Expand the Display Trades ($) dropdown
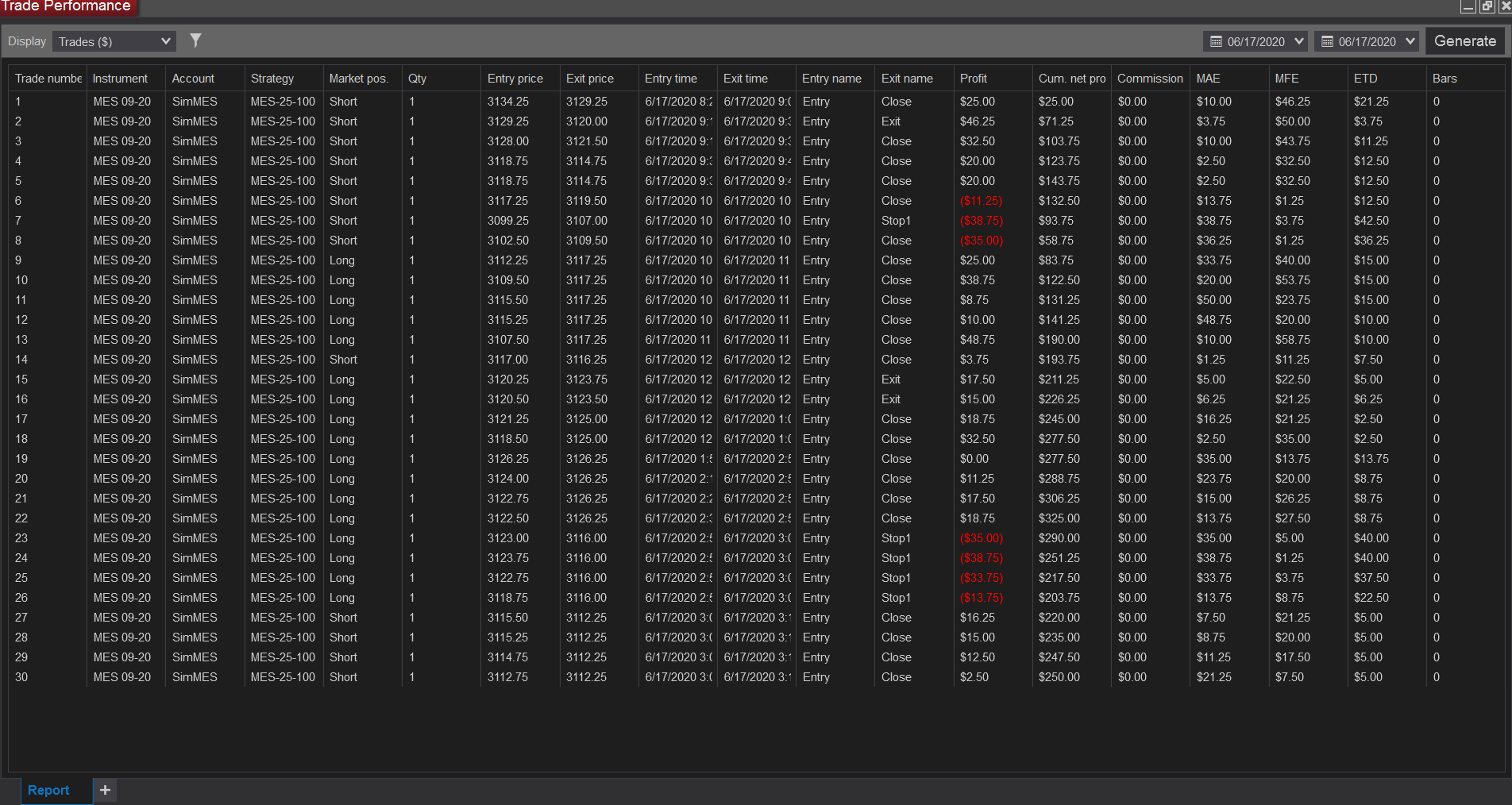The image size is (1512, 805). 114,41
